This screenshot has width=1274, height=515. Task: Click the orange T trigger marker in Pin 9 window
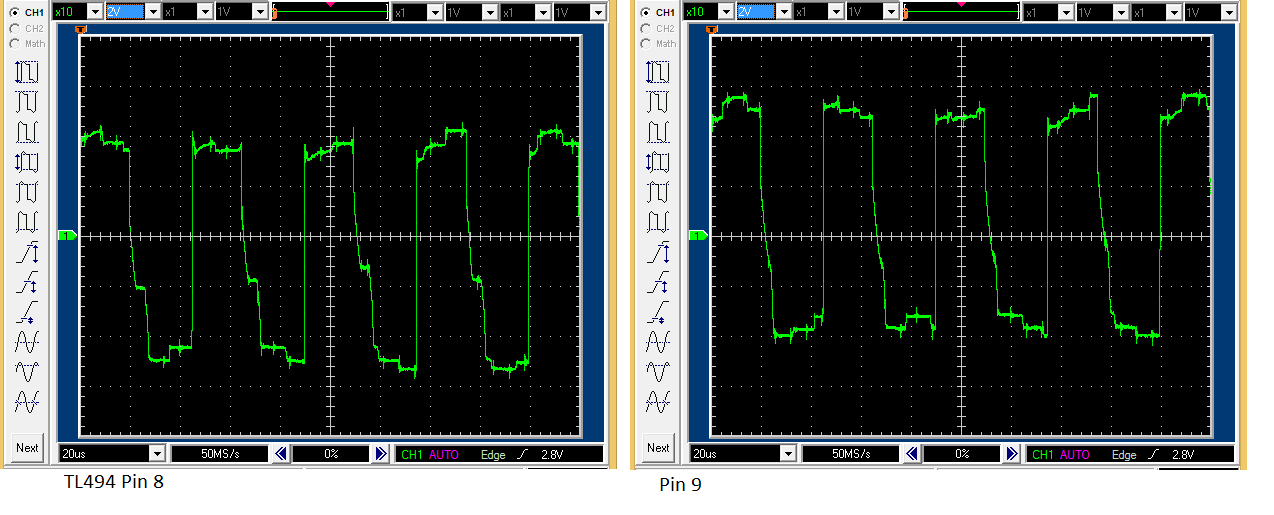click(711, 28)
